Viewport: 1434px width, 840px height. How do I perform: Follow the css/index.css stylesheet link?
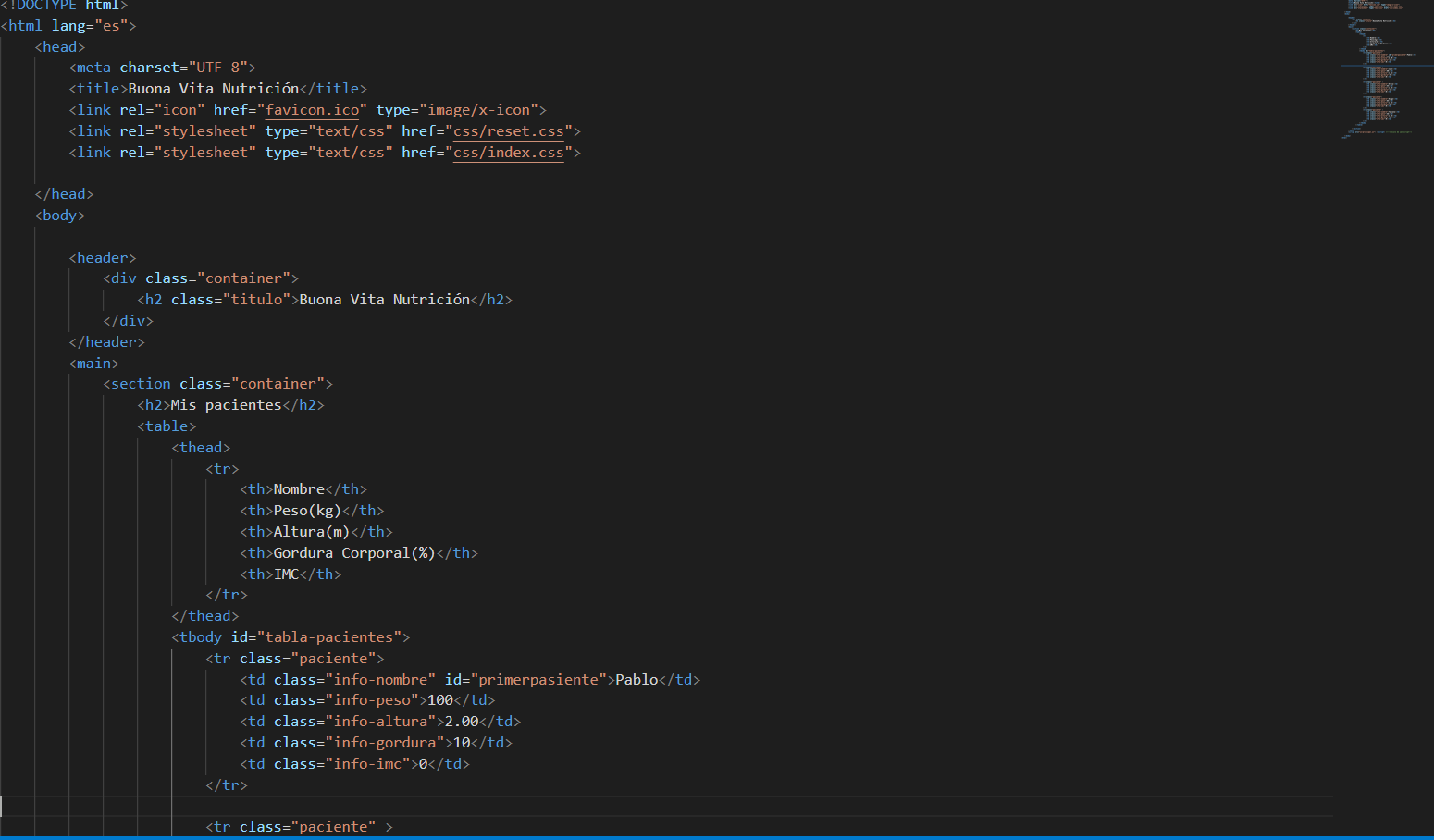[508, 153]
